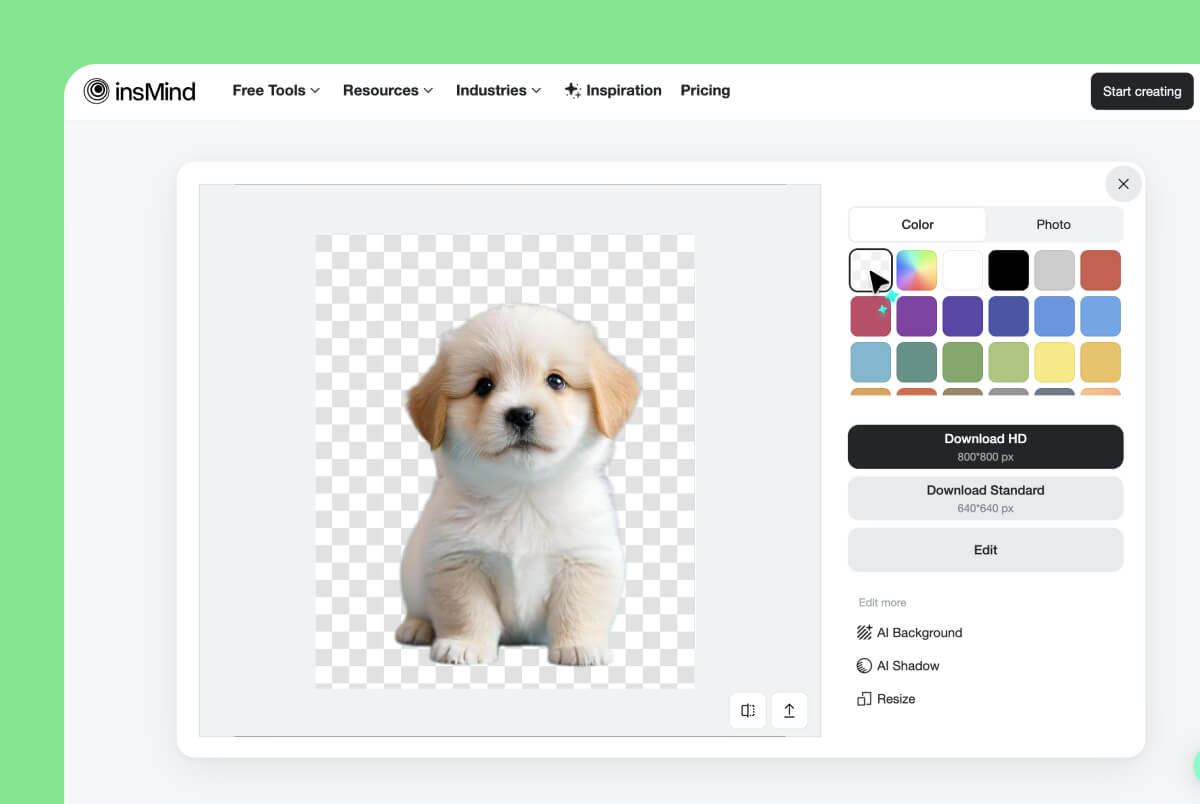
Task: Toggle the before/after compare icon
Action: pos(748,710)
